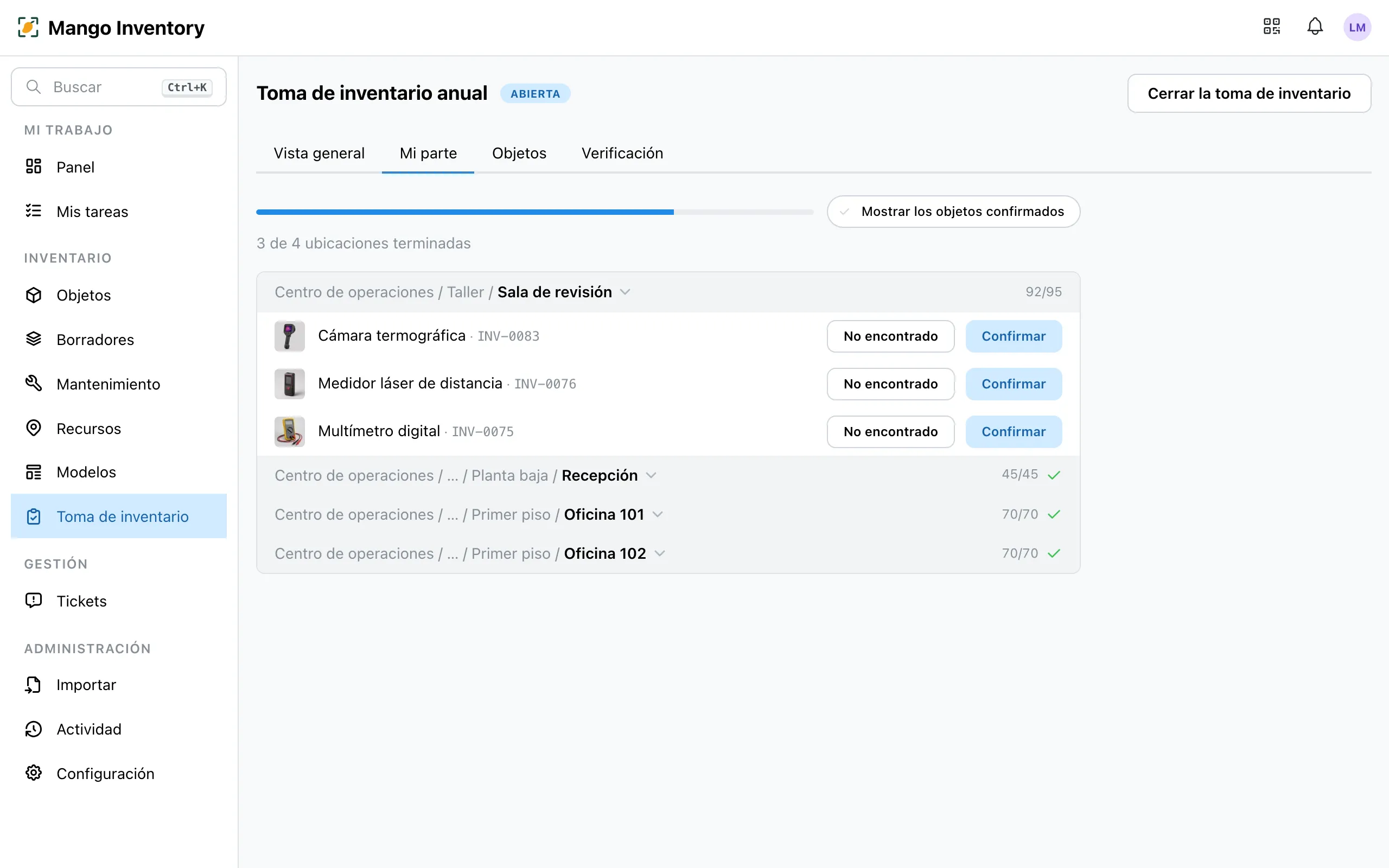1389x868 pixels.
Task: Click the Mantenimiento wrench icon
Action: coord(34,384)
